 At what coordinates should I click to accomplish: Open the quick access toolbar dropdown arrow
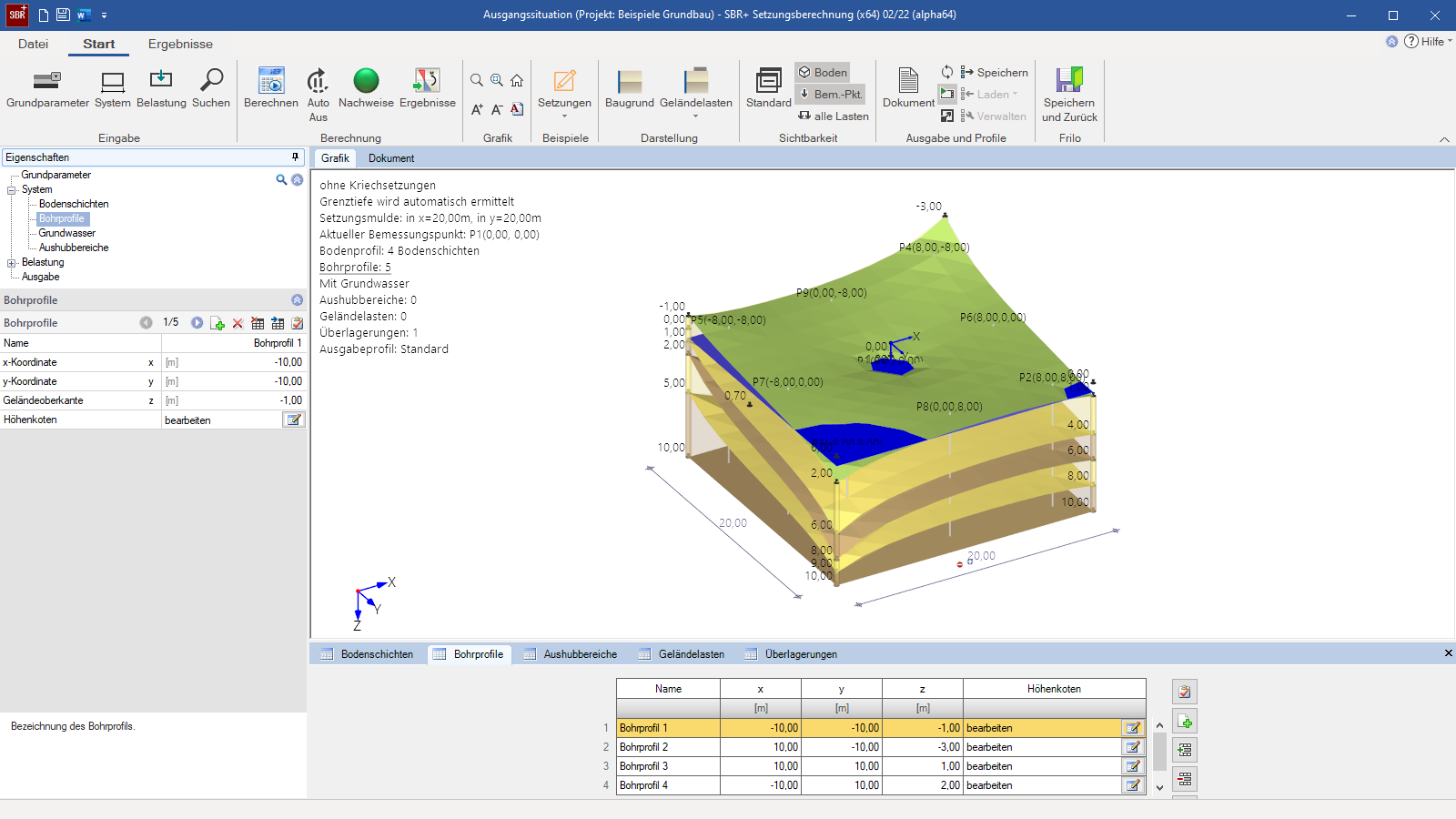coord(105,15)
